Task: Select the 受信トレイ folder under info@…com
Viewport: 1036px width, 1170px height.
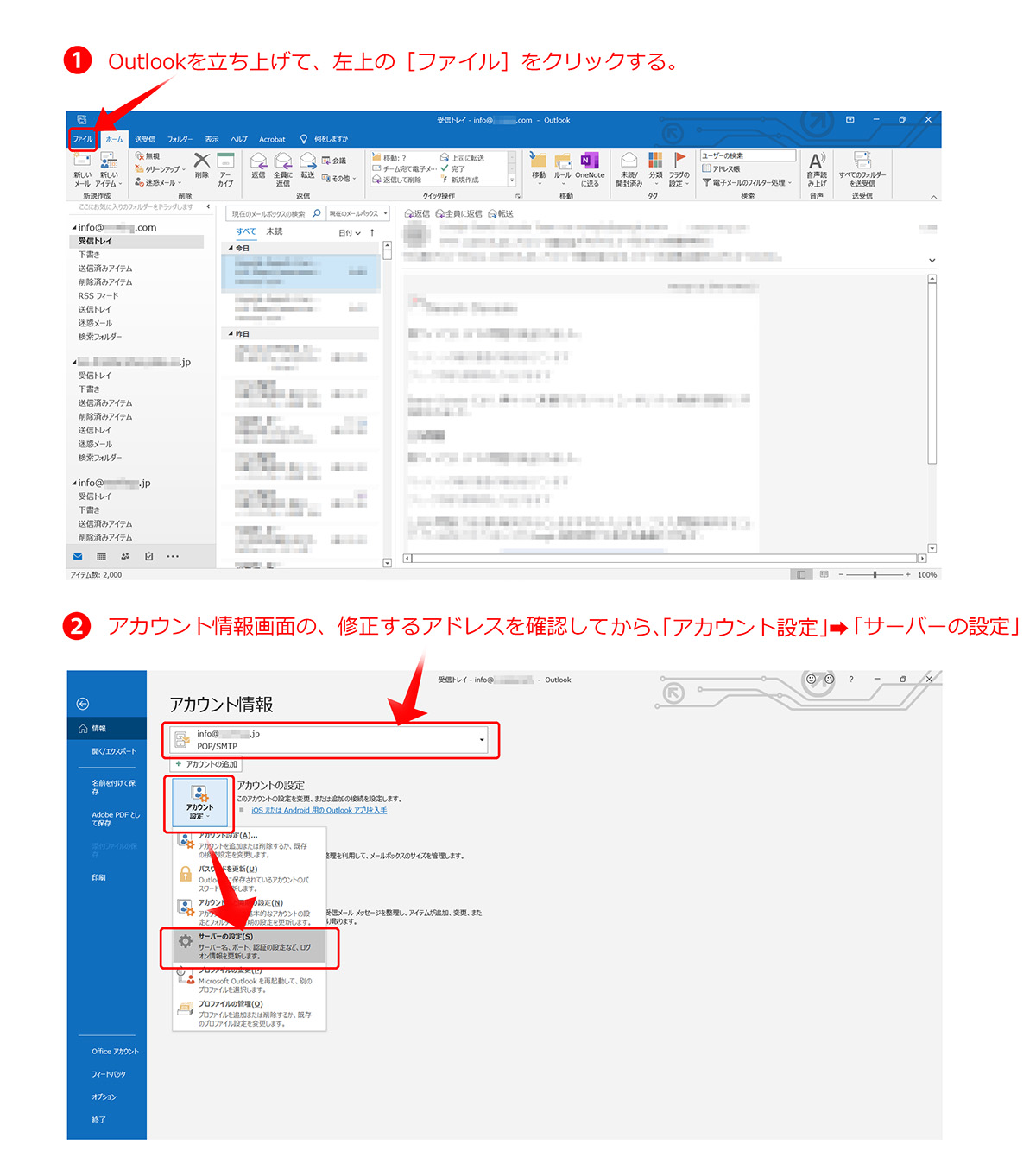Action: coord(138,241)
